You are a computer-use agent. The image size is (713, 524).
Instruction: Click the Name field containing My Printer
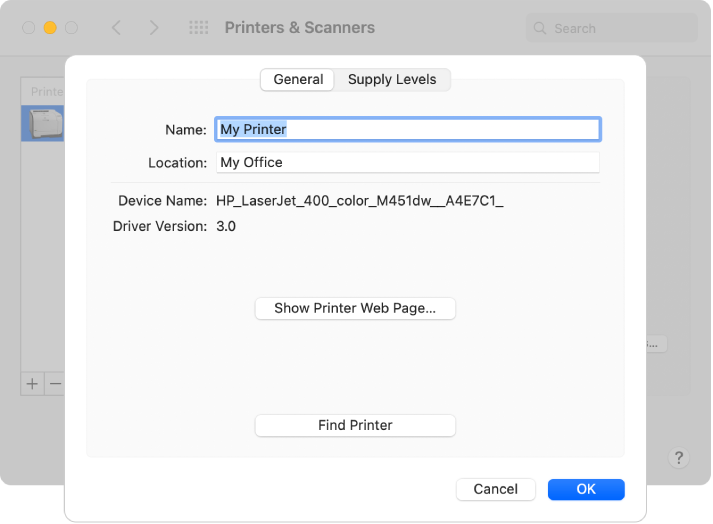pyautogui.click(x=408, y=129)
